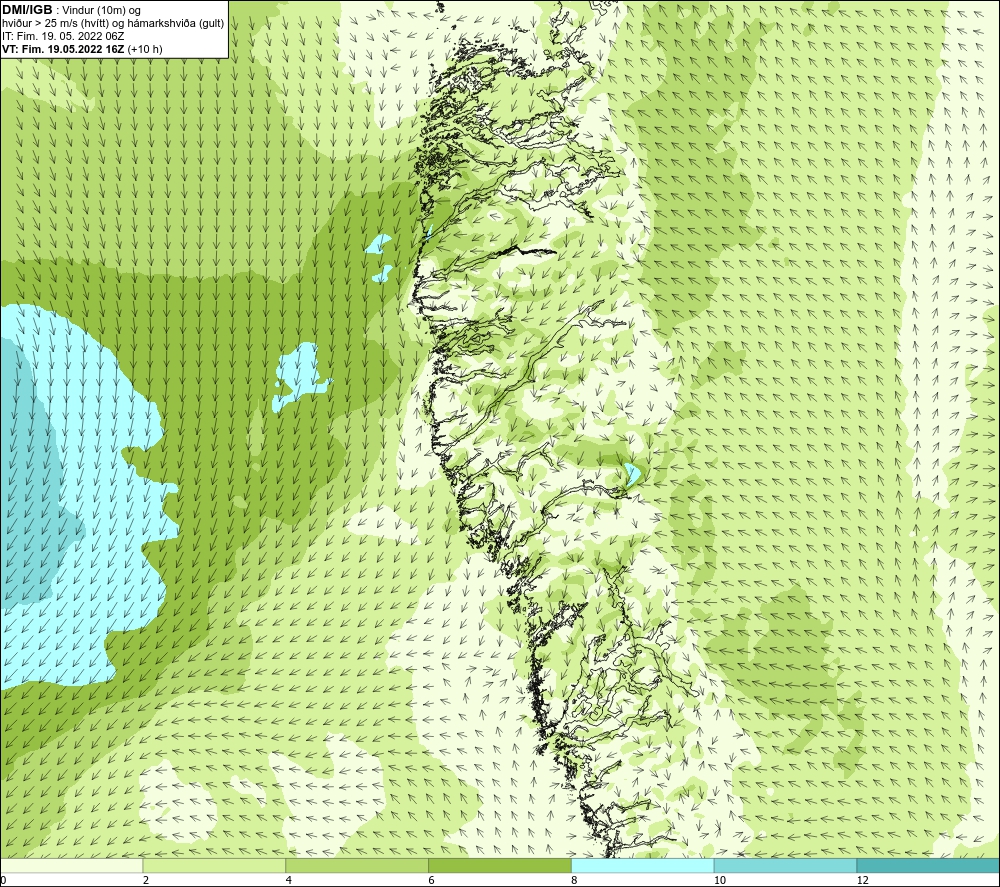Screen dimensions: 1000x887
Task: Click the 0–2 m/s palest legend swatch
Action: (71, 865)
